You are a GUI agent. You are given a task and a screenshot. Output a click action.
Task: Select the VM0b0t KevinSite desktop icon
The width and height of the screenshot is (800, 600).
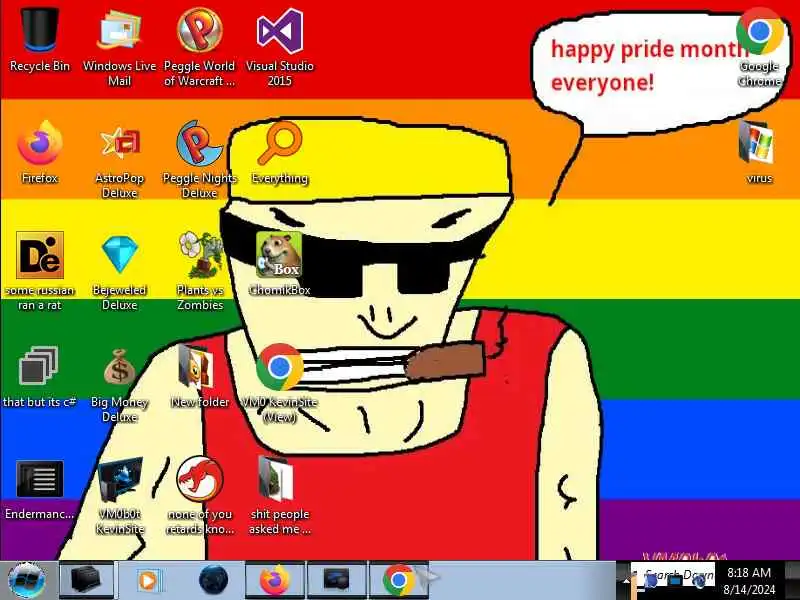point(119,495)
